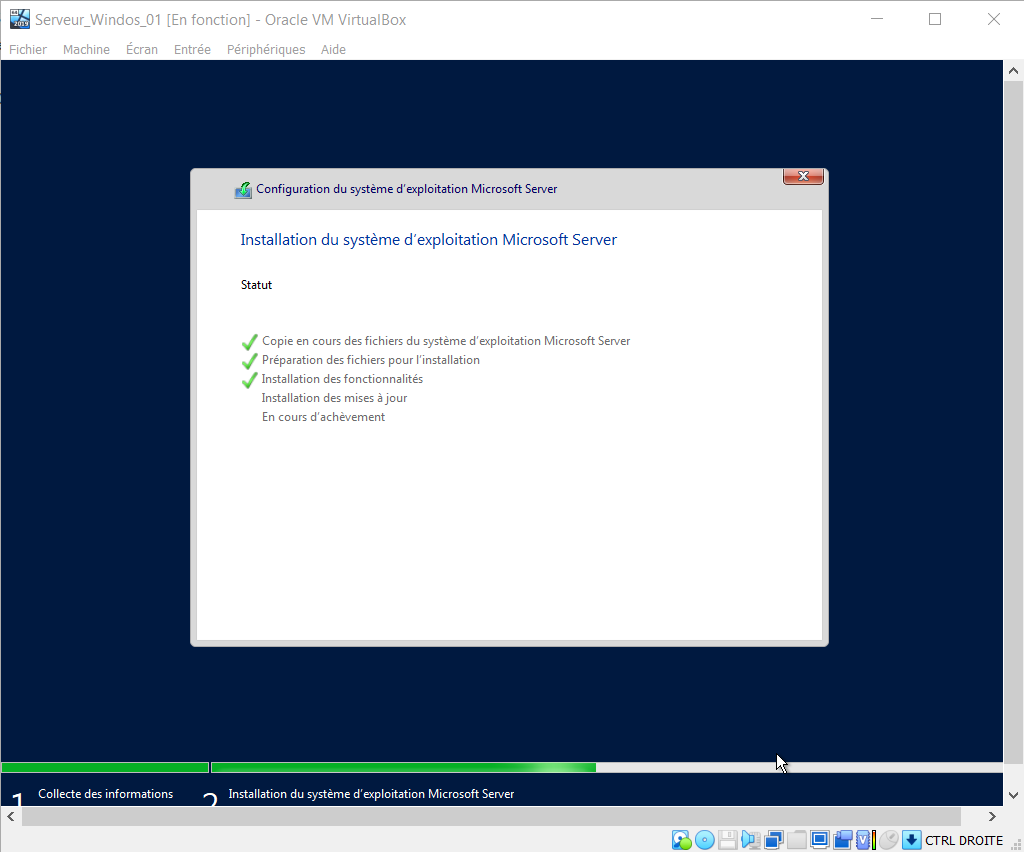Click the green installation progress bar
The image size is (1024, 852).
(403, 768)
